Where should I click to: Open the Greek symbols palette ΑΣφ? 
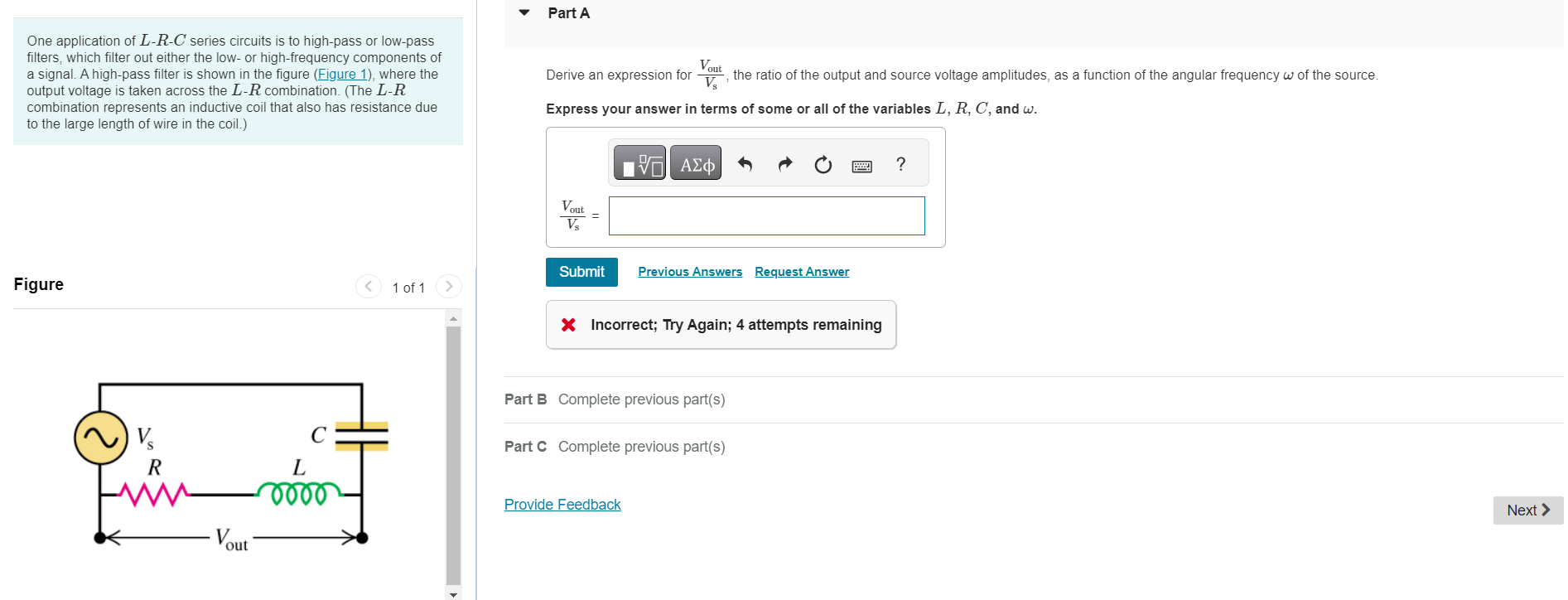[x=695, y=162]
